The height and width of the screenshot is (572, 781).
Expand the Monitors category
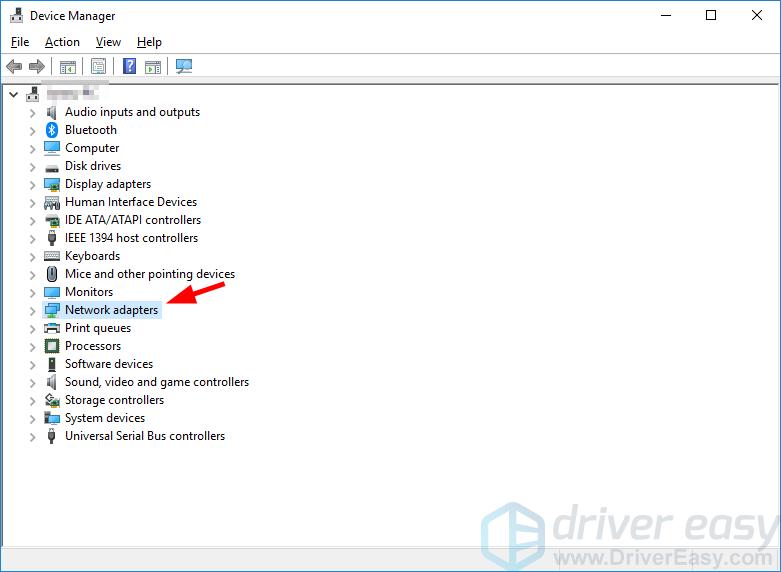[33, 293]
